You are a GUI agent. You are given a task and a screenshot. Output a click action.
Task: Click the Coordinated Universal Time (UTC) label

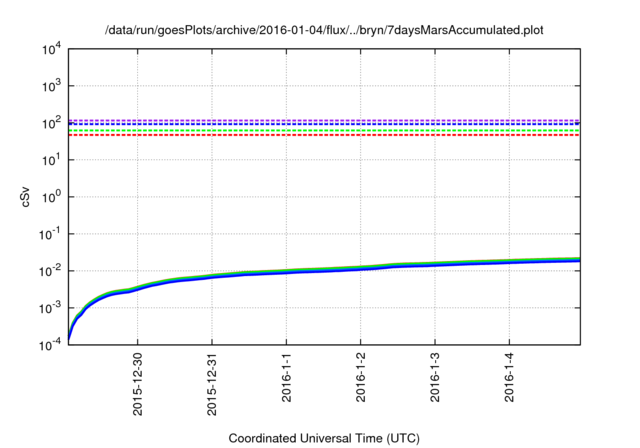[324, 439]
